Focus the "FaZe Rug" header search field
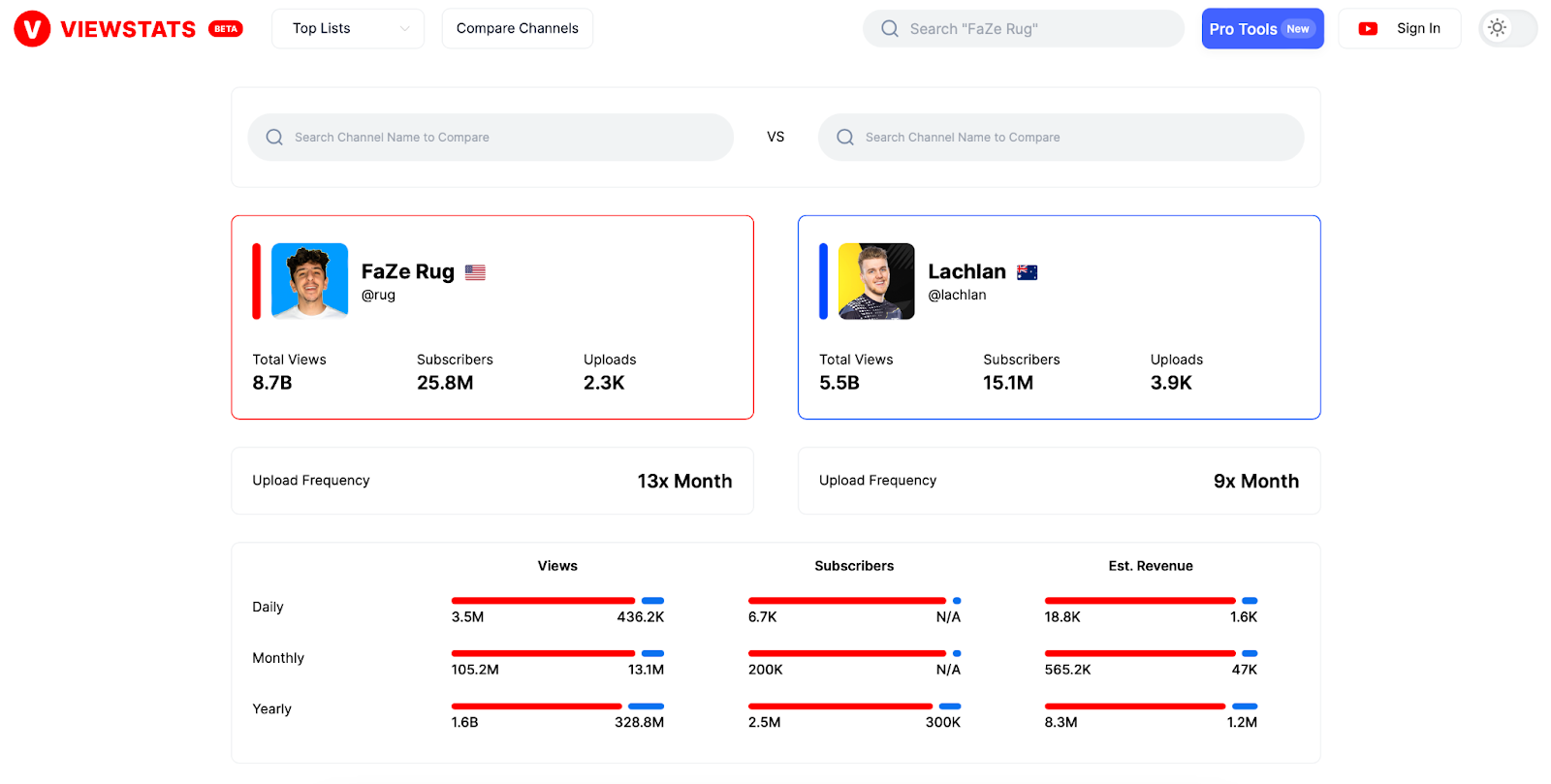Screen dimensions: 1551x784 [x=1037, y=29]
